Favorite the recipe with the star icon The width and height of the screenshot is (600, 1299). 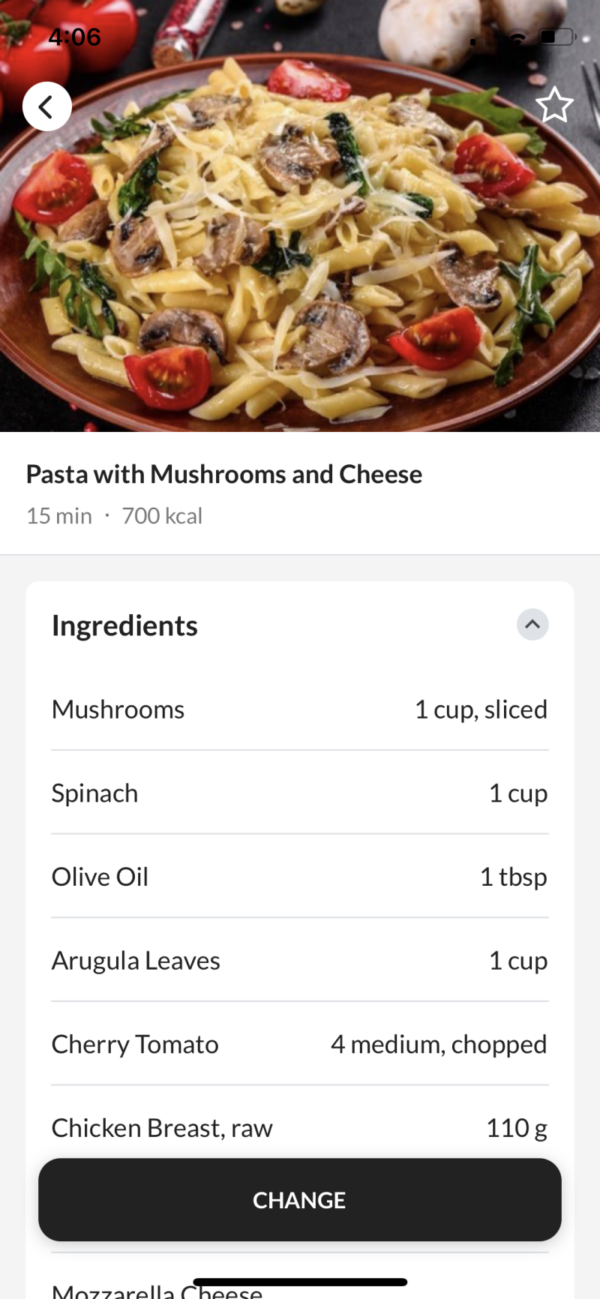[x=555, y=105]
